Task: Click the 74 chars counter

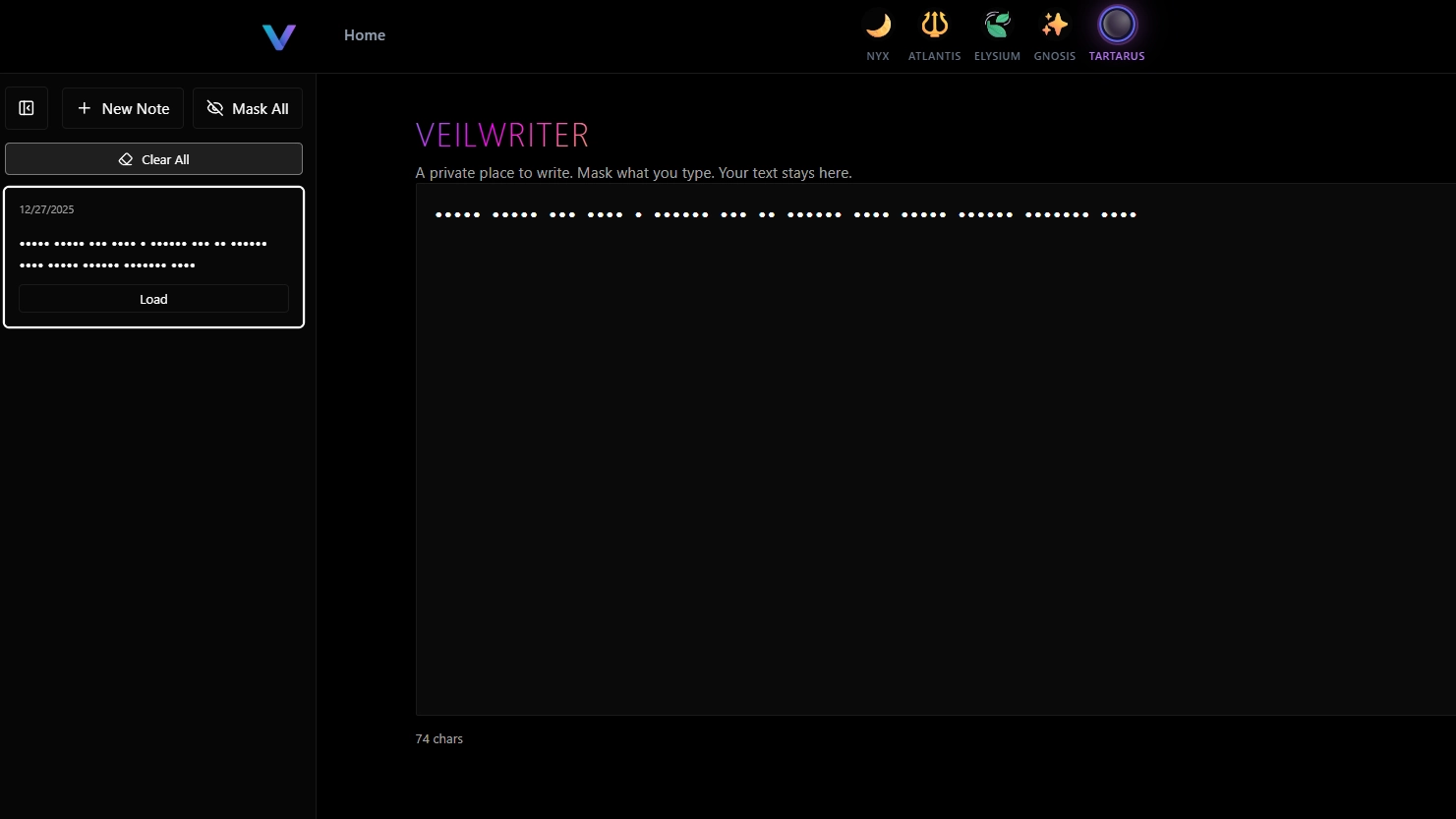Action: pyautogui.click(x=438, y=738)
